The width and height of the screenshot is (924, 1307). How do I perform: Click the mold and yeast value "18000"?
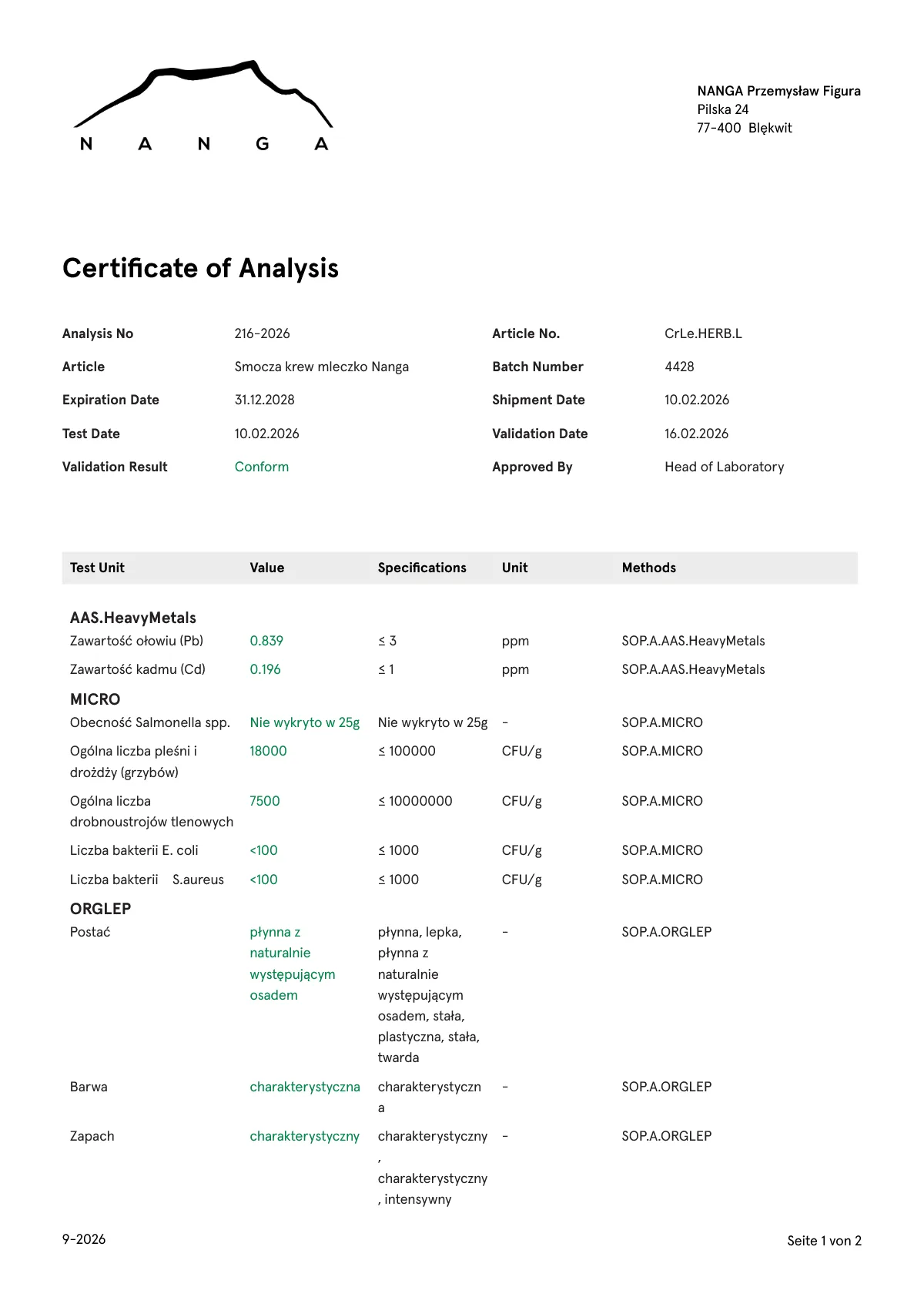(x=268, y=751)
